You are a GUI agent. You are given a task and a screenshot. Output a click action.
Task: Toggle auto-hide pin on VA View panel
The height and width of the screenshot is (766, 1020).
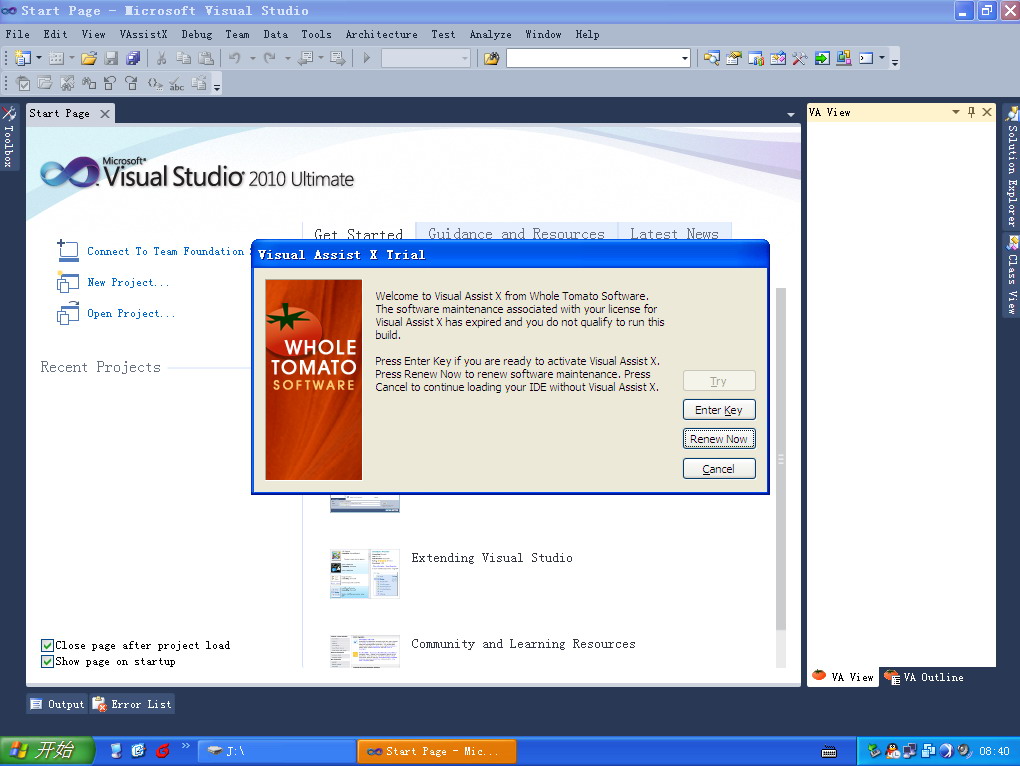click(971, 112)
